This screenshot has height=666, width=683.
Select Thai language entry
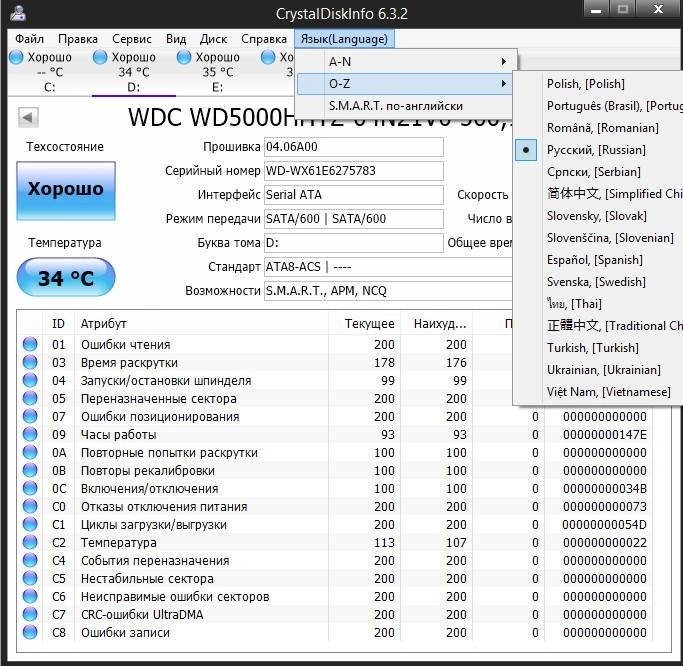(x=598, y=304)
